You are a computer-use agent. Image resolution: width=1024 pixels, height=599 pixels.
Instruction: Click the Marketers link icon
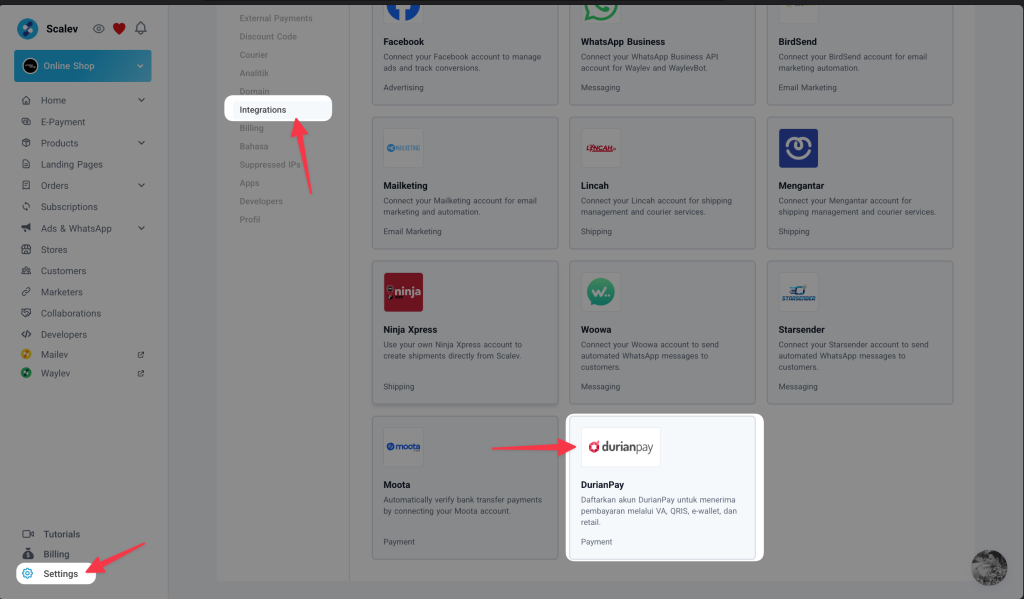coord(26,292)
